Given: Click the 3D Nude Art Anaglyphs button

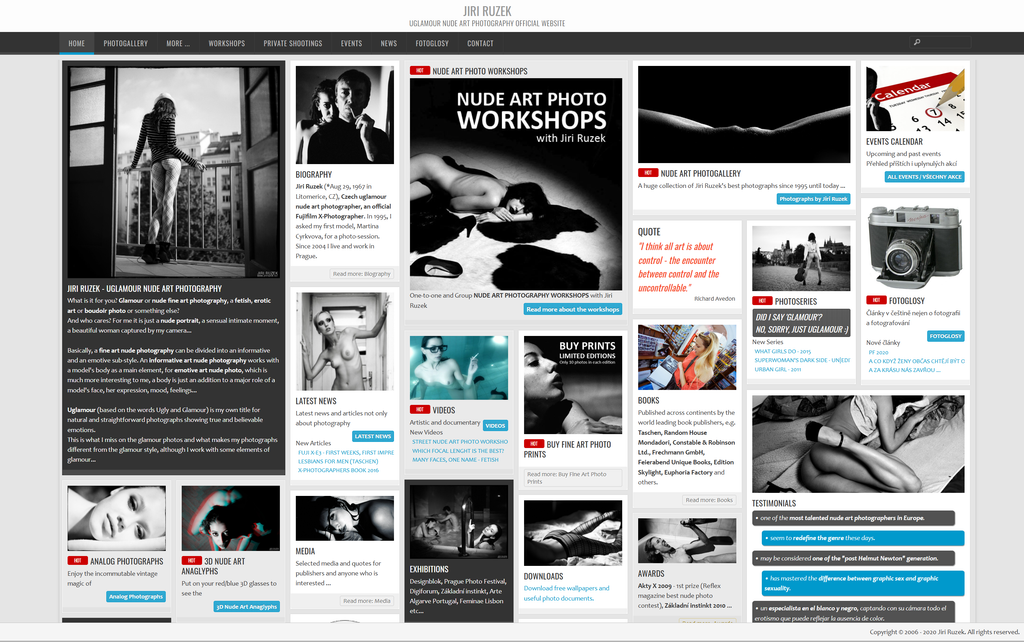Looking at the screenshot, I should (x=247, y=607).
